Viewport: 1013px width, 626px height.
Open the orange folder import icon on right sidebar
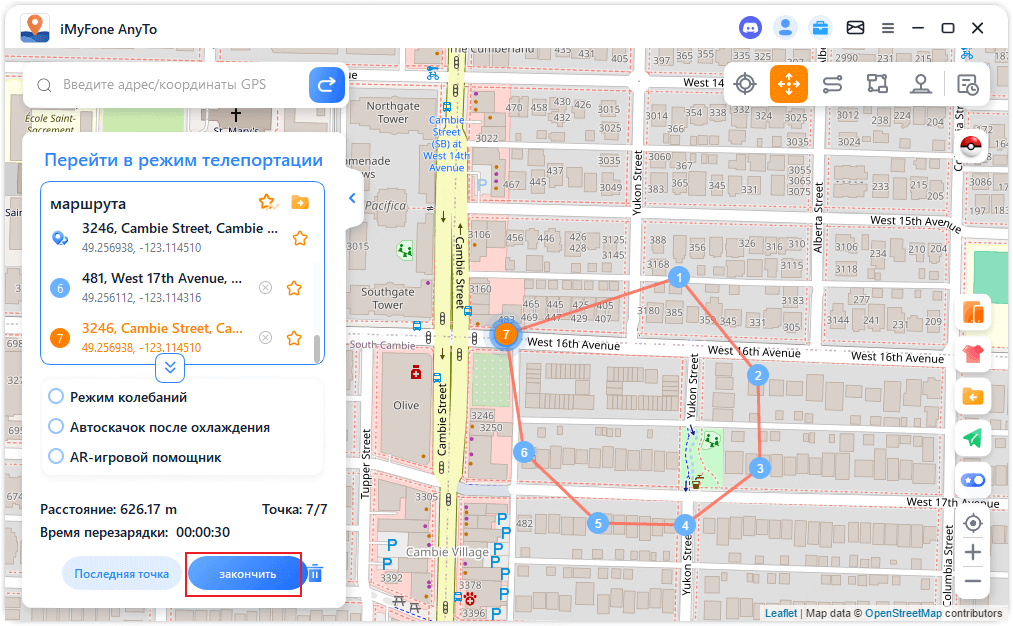(x=973, y=396)
